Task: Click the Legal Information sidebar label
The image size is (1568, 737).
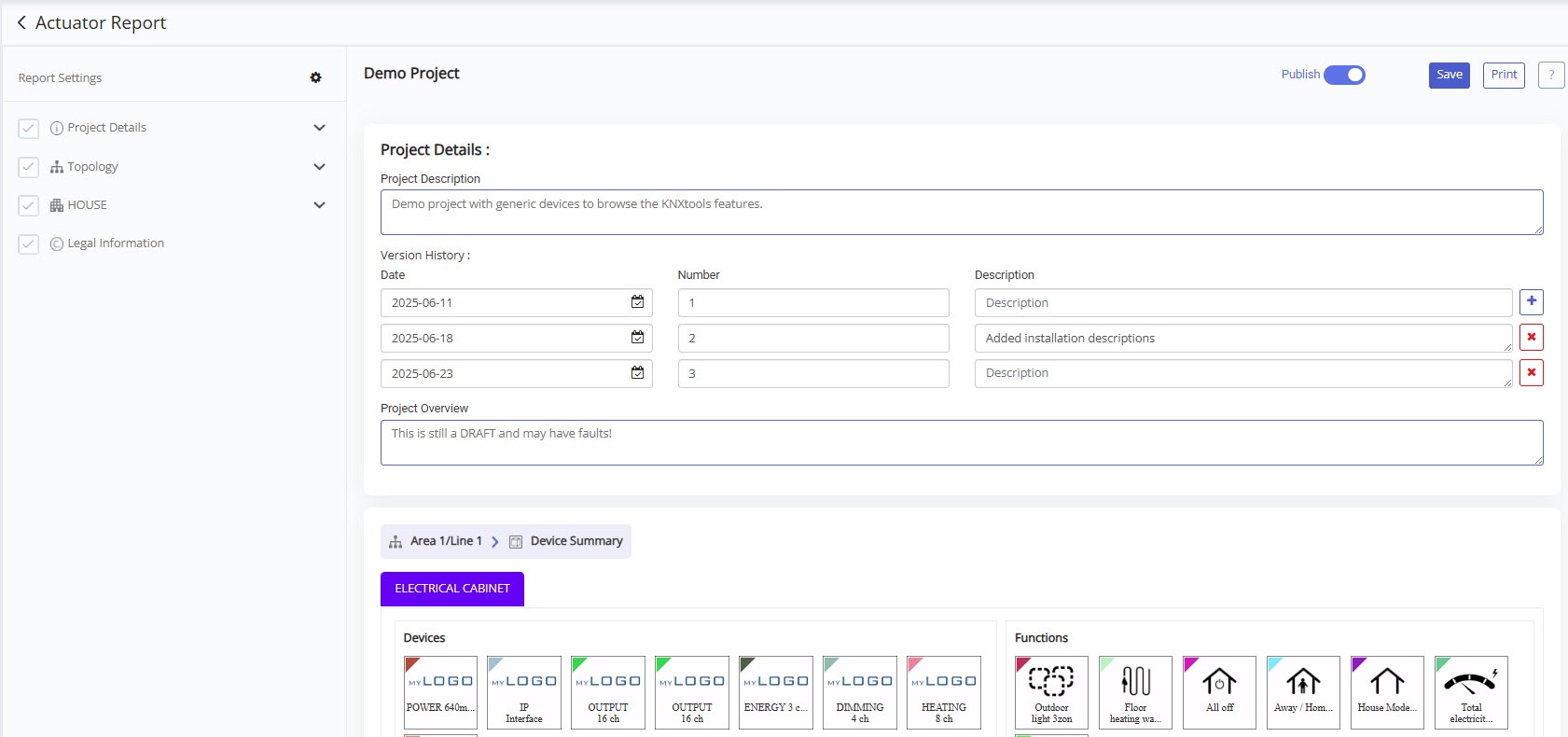Action: (116, 243)
